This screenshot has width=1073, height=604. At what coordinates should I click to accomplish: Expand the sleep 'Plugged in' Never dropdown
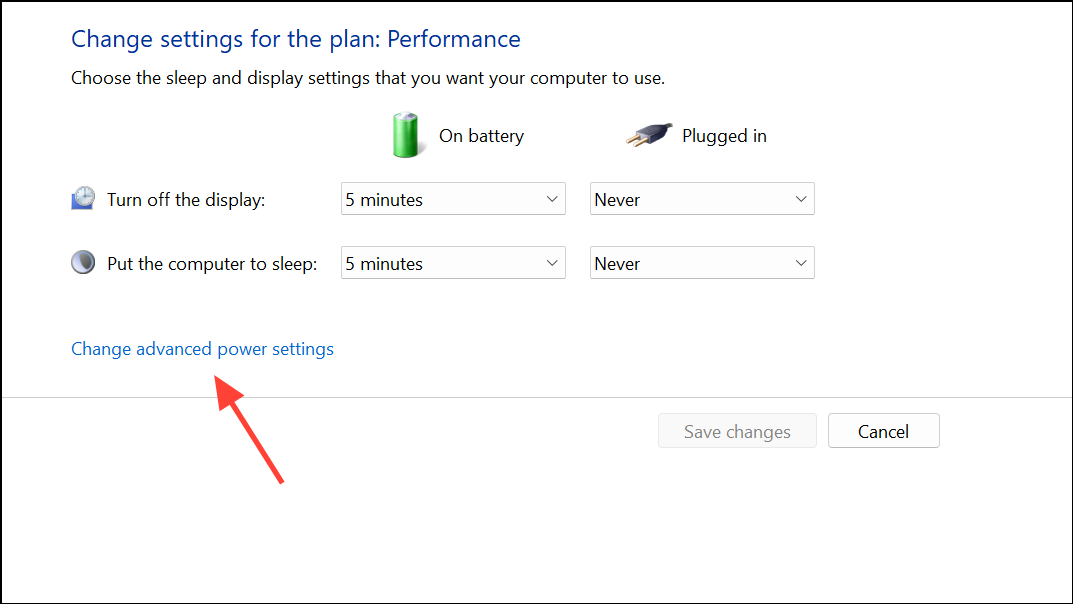pos(701,262)
